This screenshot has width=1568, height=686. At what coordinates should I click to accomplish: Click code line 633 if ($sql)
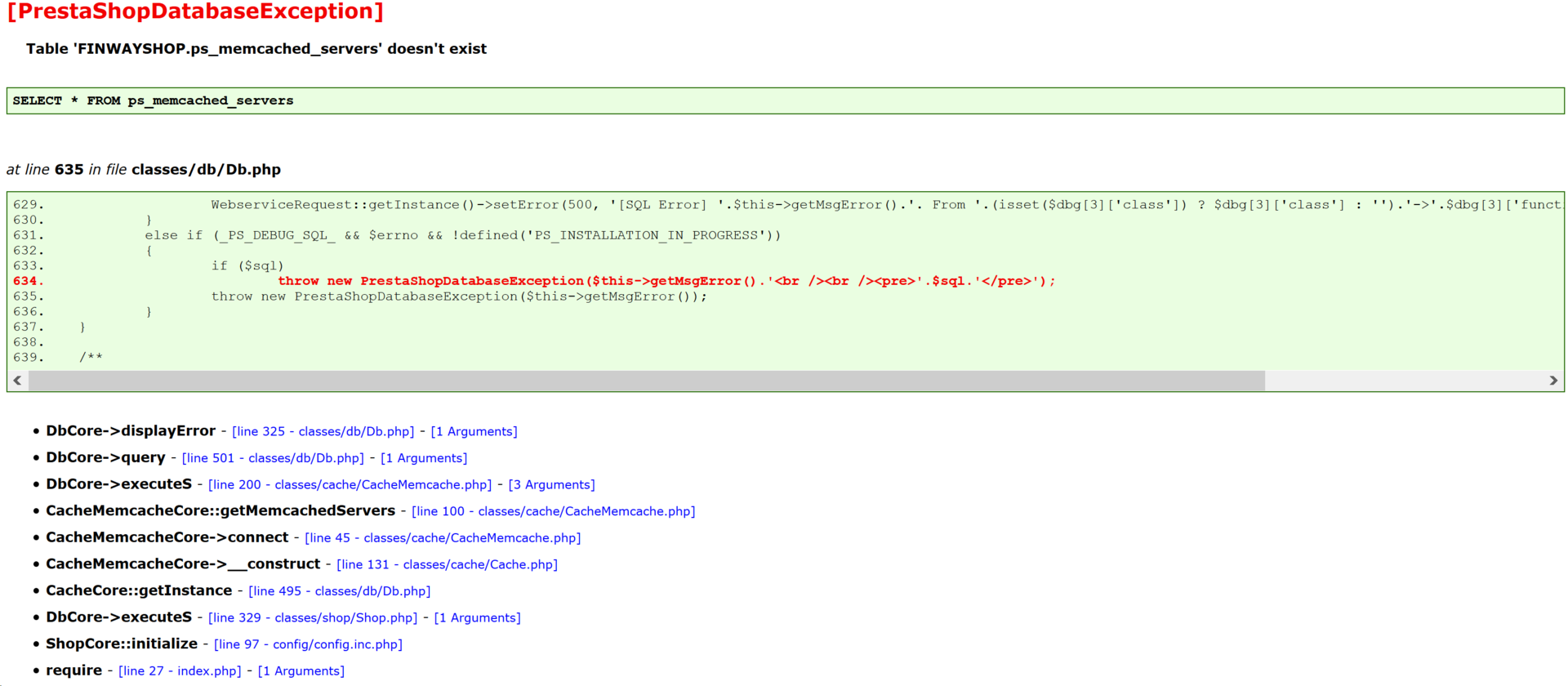[247, 266]
